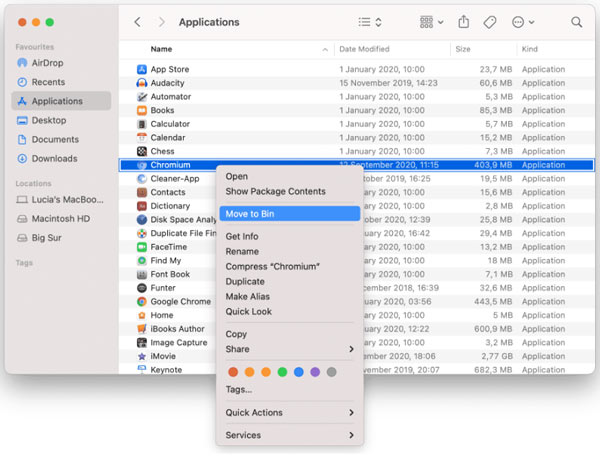600x457 pixels.
Task: Select Lucia's MacBook location
Action: (60, 199)
